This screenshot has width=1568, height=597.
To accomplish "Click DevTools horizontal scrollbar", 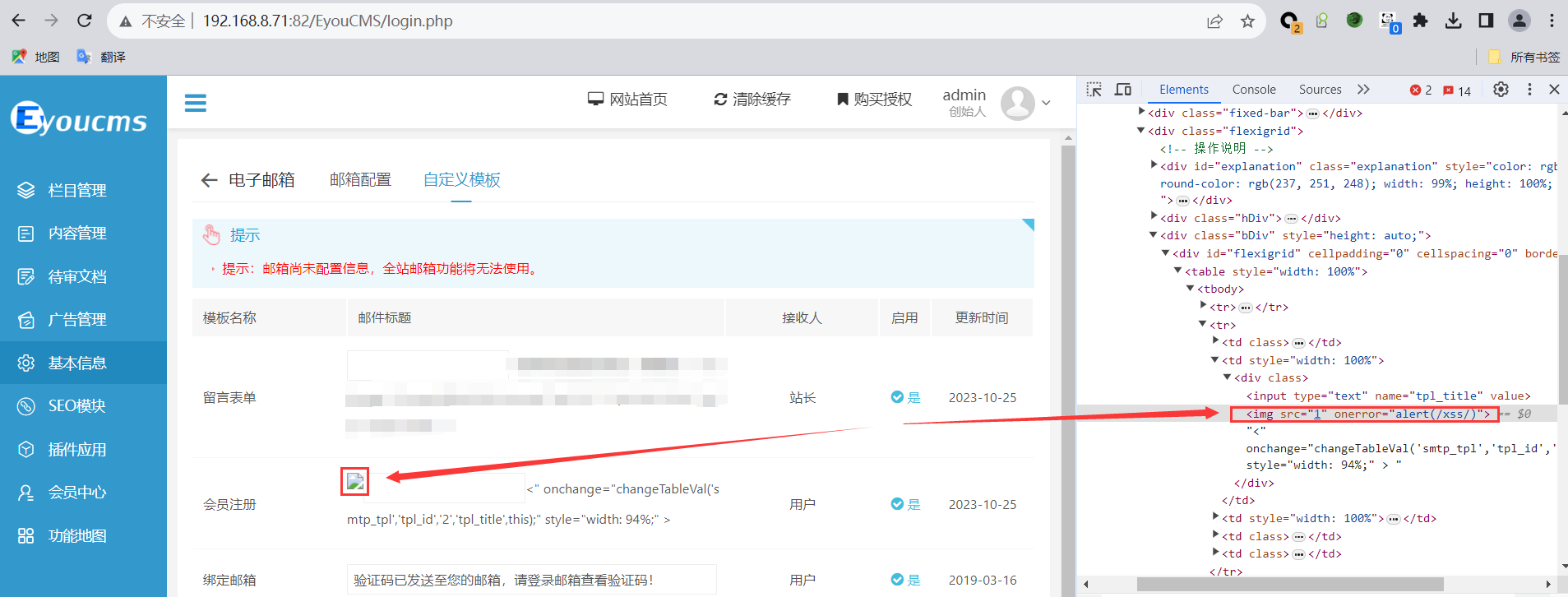I will [1290, 584].
